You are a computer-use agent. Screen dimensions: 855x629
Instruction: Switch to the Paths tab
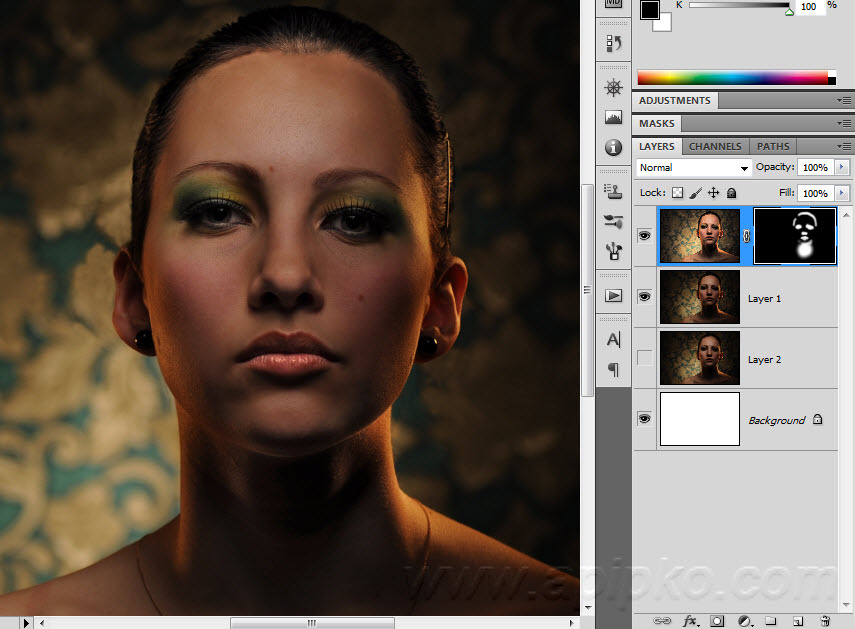pyautogui.click(x=773, y=146)
